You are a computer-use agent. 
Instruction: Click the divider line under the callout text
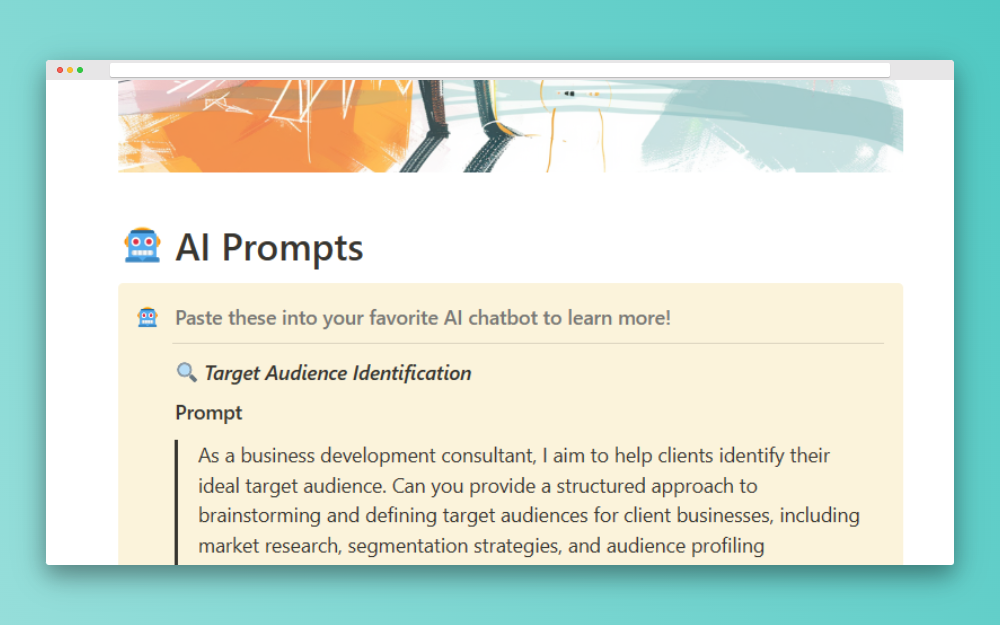[528, 343]
